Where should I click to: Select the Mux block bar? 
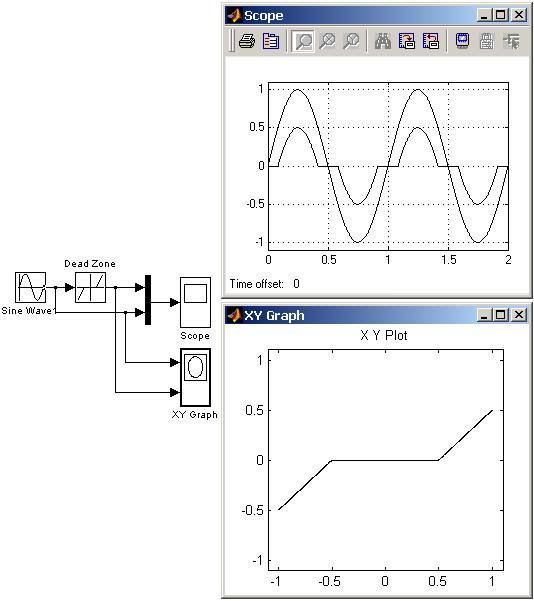click(148, 300)
